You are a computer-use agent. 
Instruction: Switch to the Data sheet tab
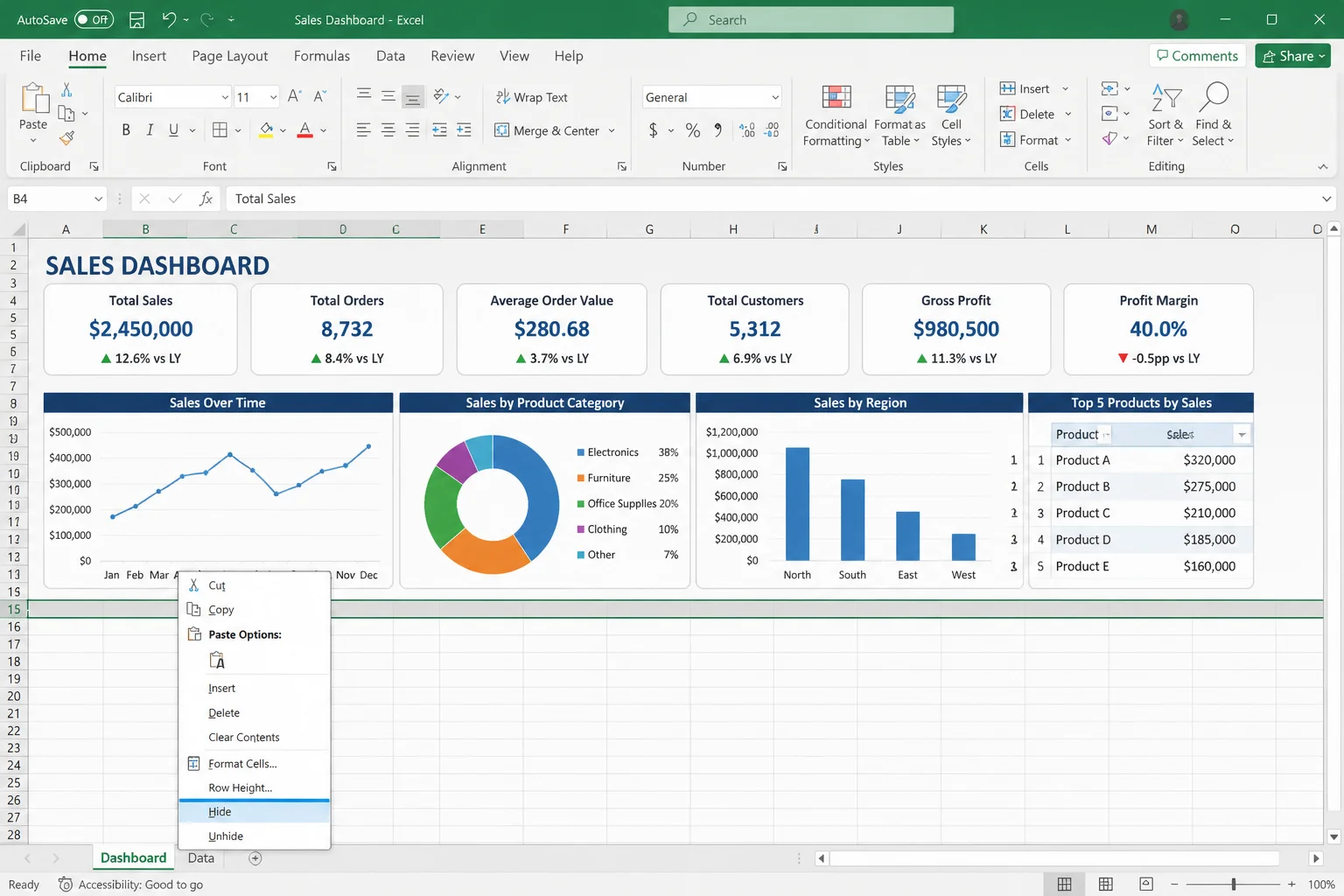coord(200,858)
